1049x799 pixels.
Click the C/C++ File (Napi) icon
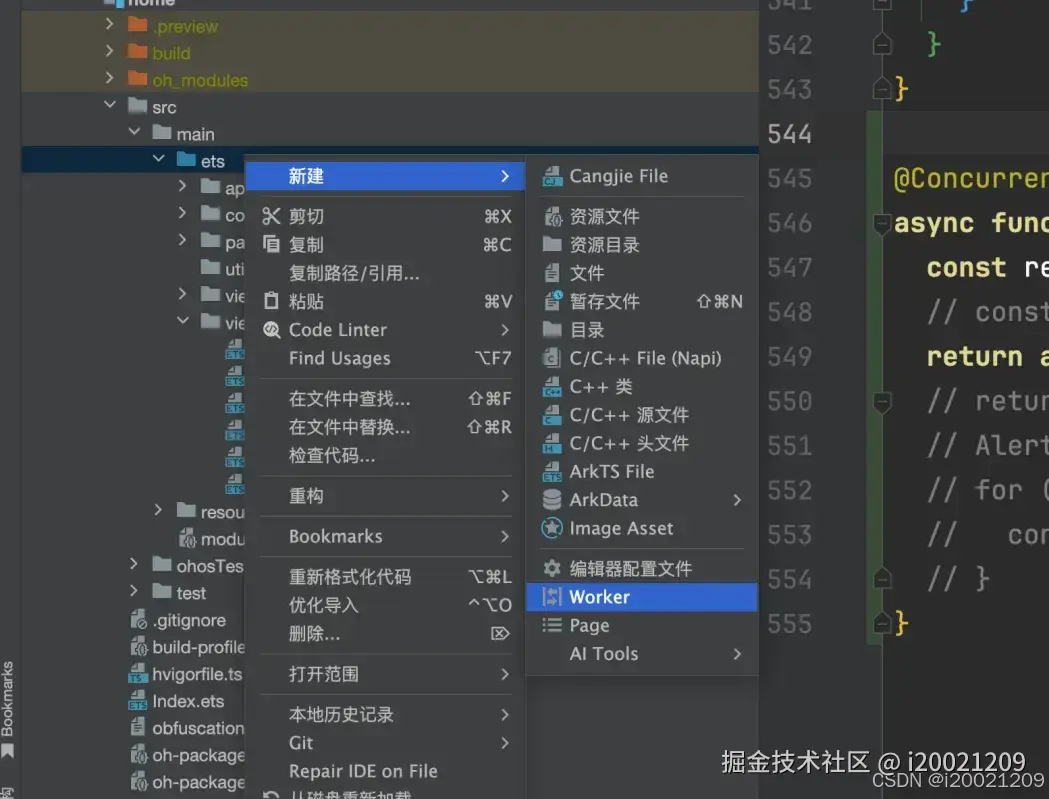pyautogui.click(x=551, y=358)
